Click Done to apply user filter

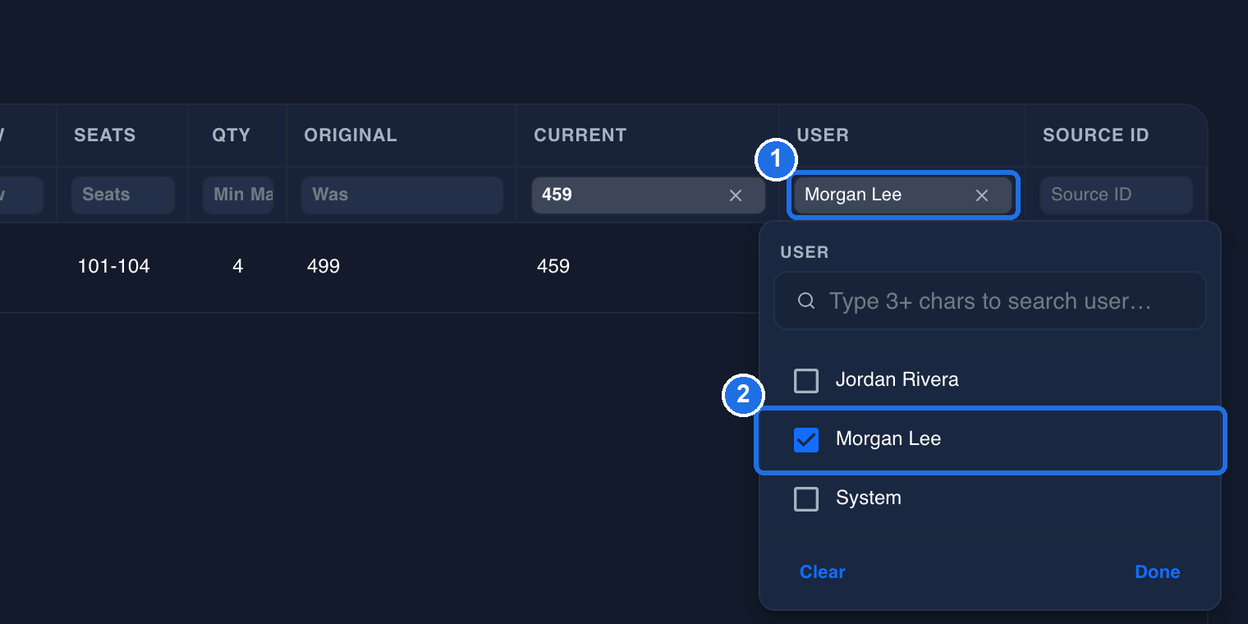(1157, 572)
